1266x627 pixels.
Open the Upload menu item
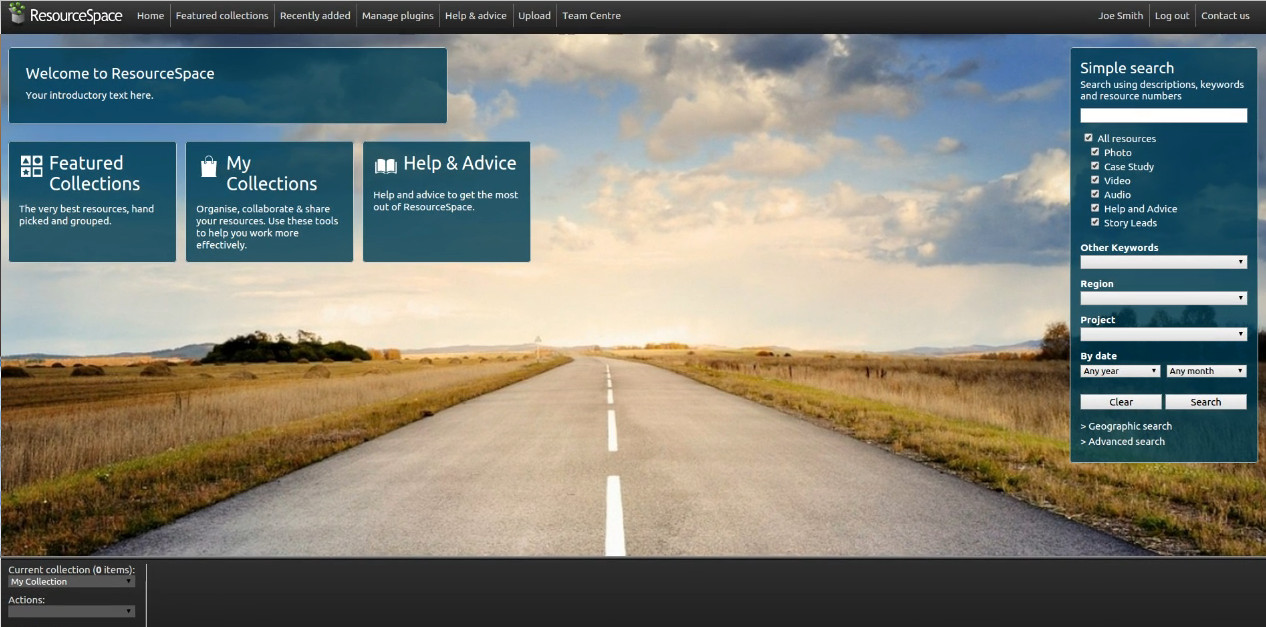(x=534, y=15)
